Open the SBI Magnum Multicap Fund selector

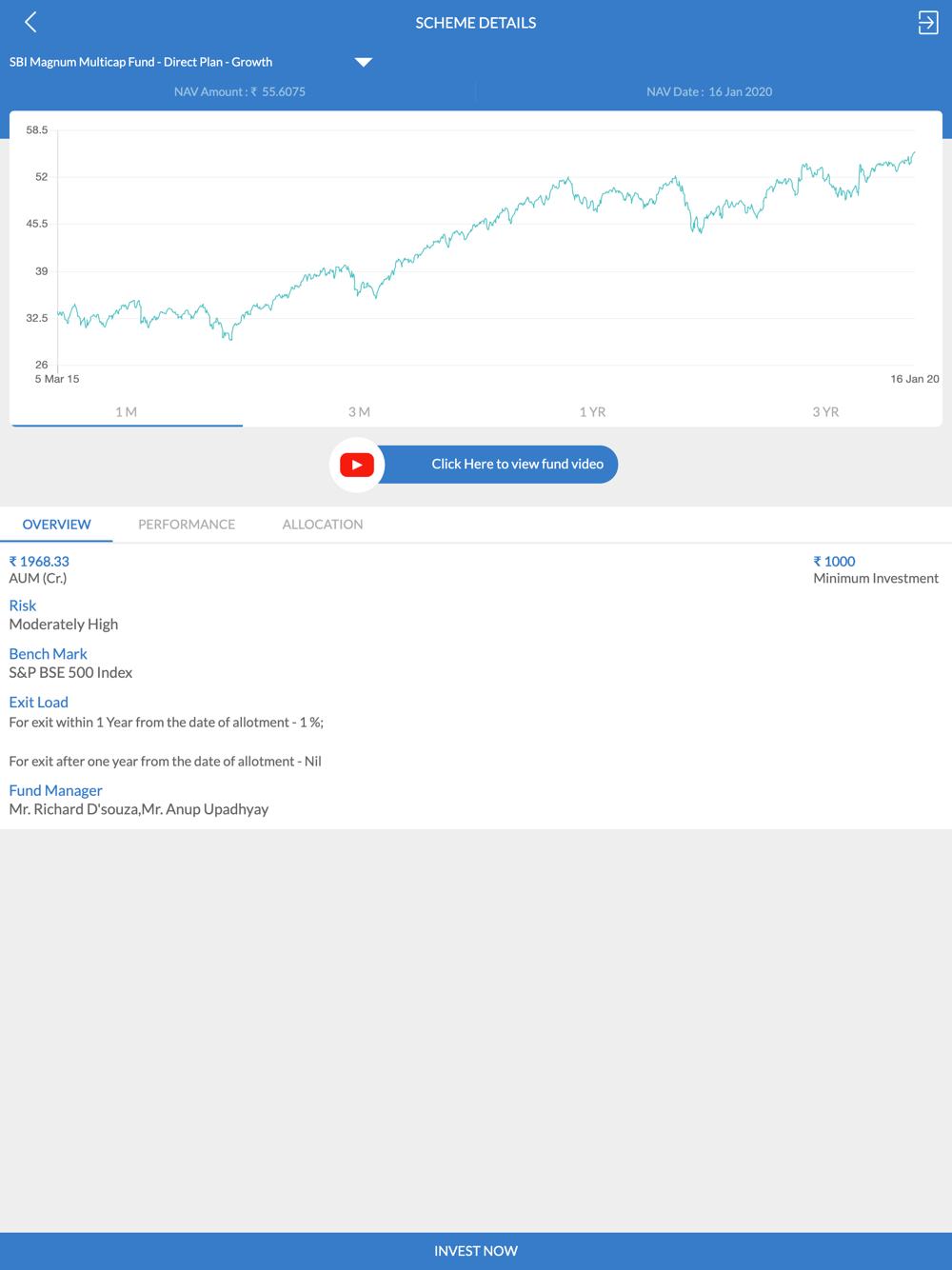[141, 62]
